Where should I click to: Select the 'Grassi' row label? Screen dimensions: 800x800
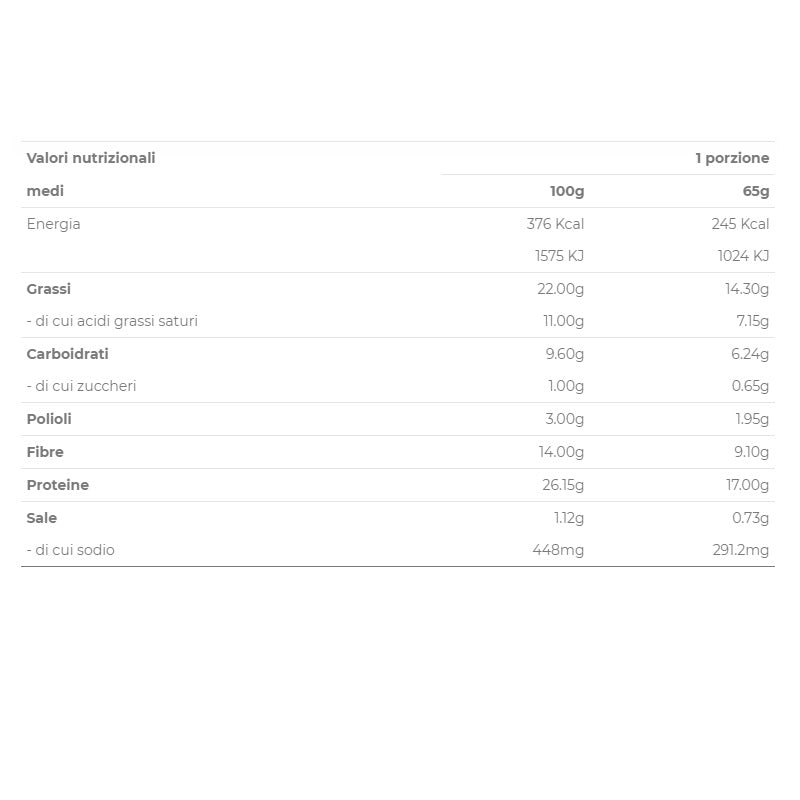coord(49,289)
